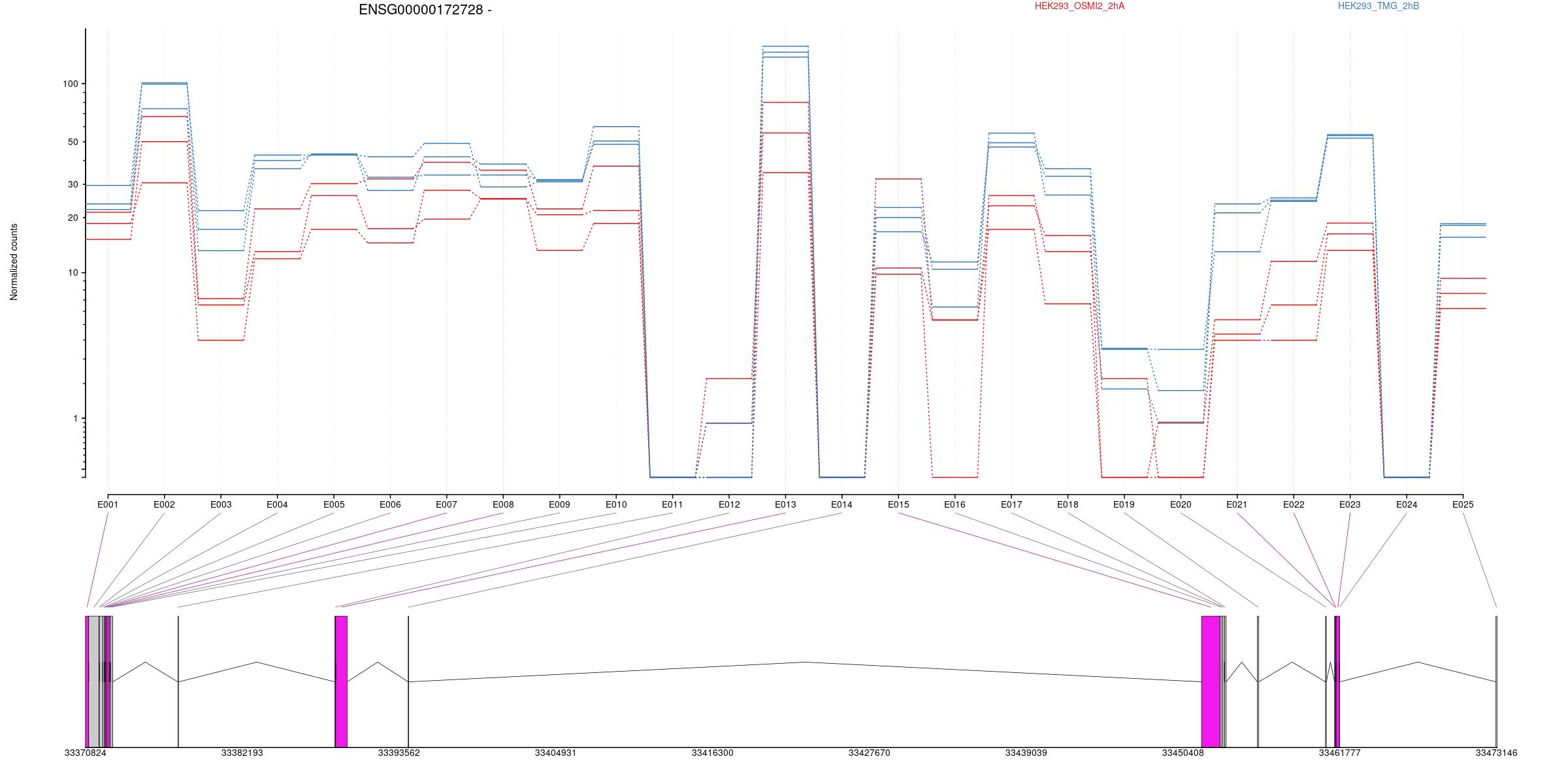1568x784 pixels.
Task: Click the y-axis tick value 50
Action: (x=73, y=142)
